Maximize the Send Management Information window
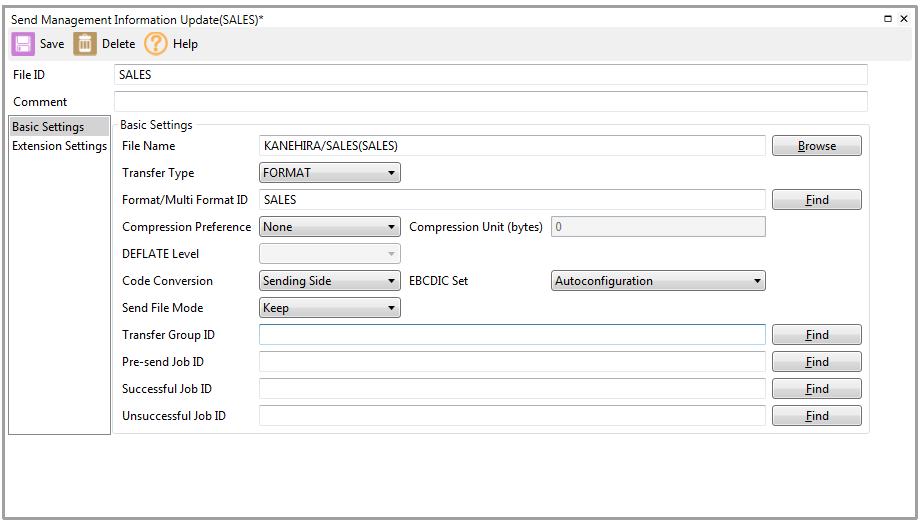 (889, 19)
